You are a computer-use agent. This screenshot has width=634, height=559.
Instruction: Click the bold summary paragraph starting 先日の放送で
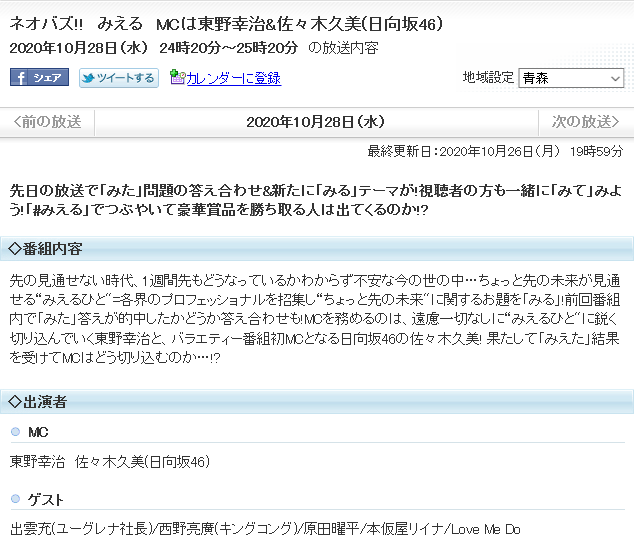[315, 200]
